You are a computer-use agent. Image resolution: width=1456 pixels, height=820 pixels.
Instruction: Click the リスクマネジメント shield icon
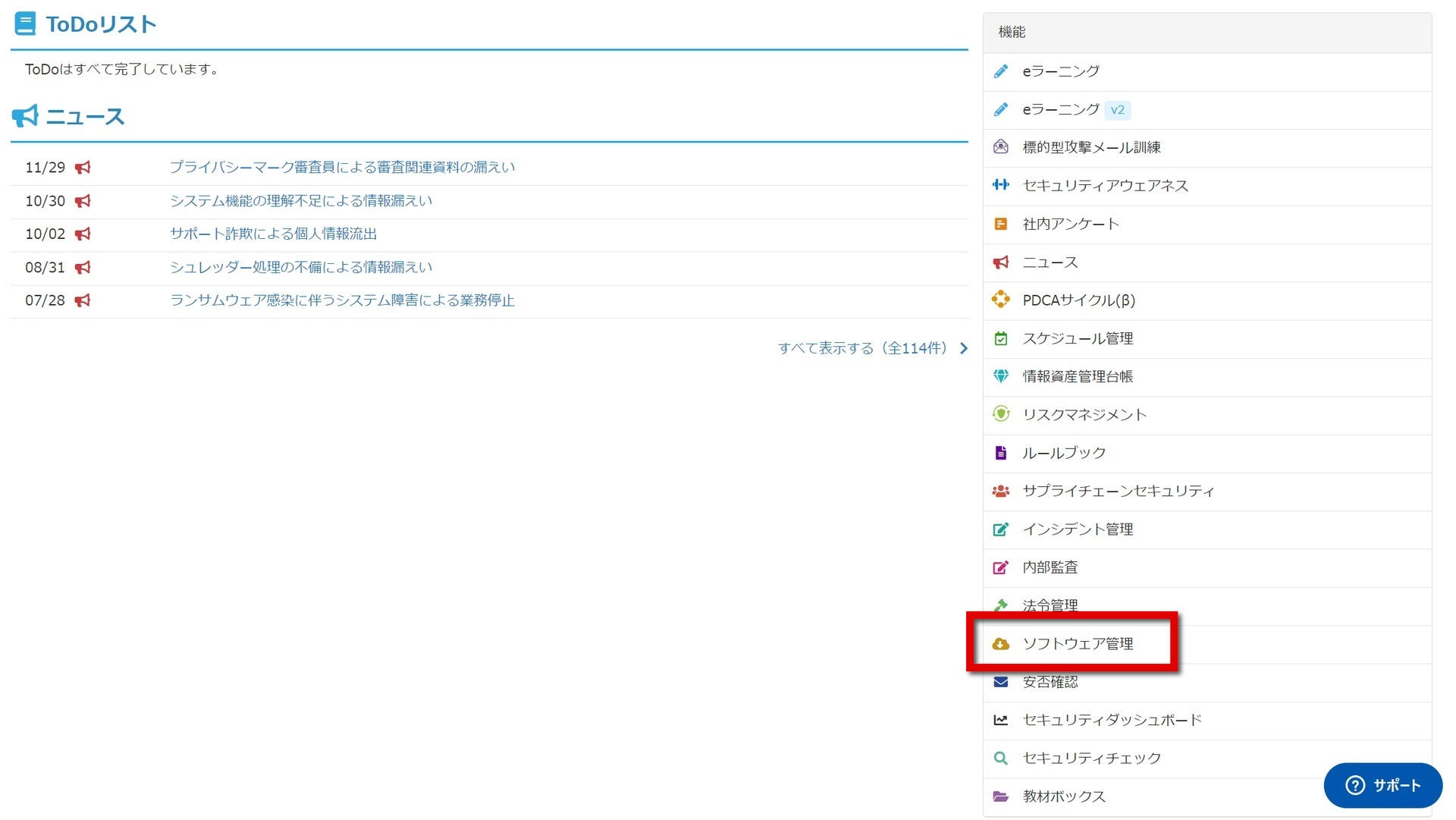click(x=1001, y=414)
